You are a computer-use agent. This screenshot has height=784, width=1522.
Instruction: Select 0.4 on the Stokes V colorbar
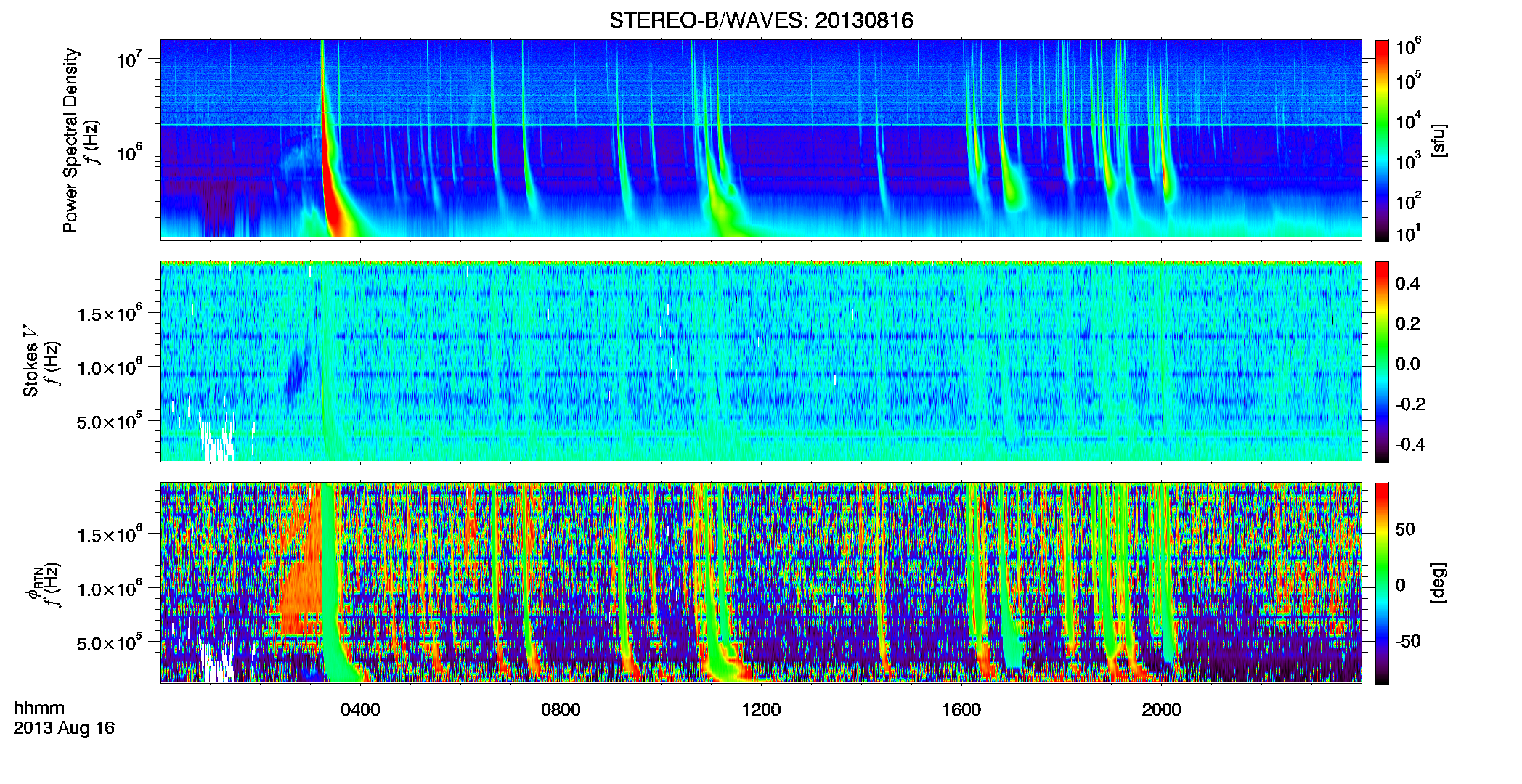click(1407, 284)
